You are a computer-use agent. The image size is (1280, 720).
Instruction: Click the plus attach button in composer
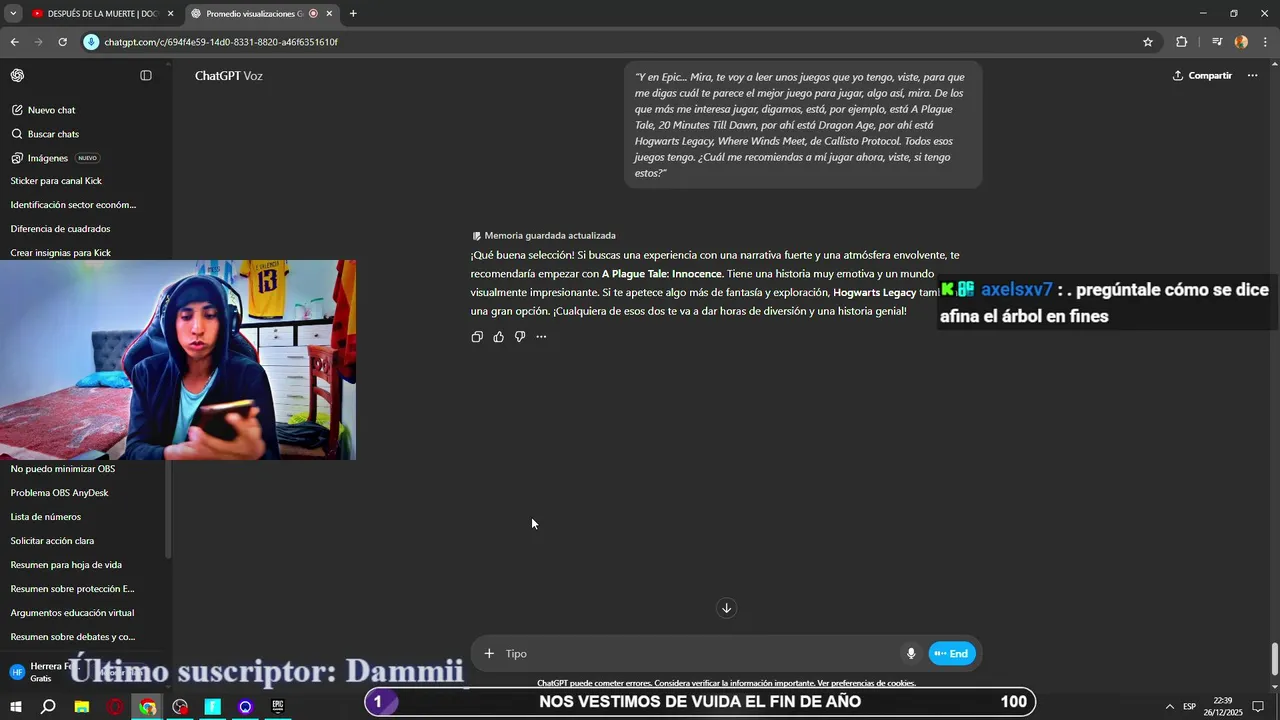(x=489, y=654)
